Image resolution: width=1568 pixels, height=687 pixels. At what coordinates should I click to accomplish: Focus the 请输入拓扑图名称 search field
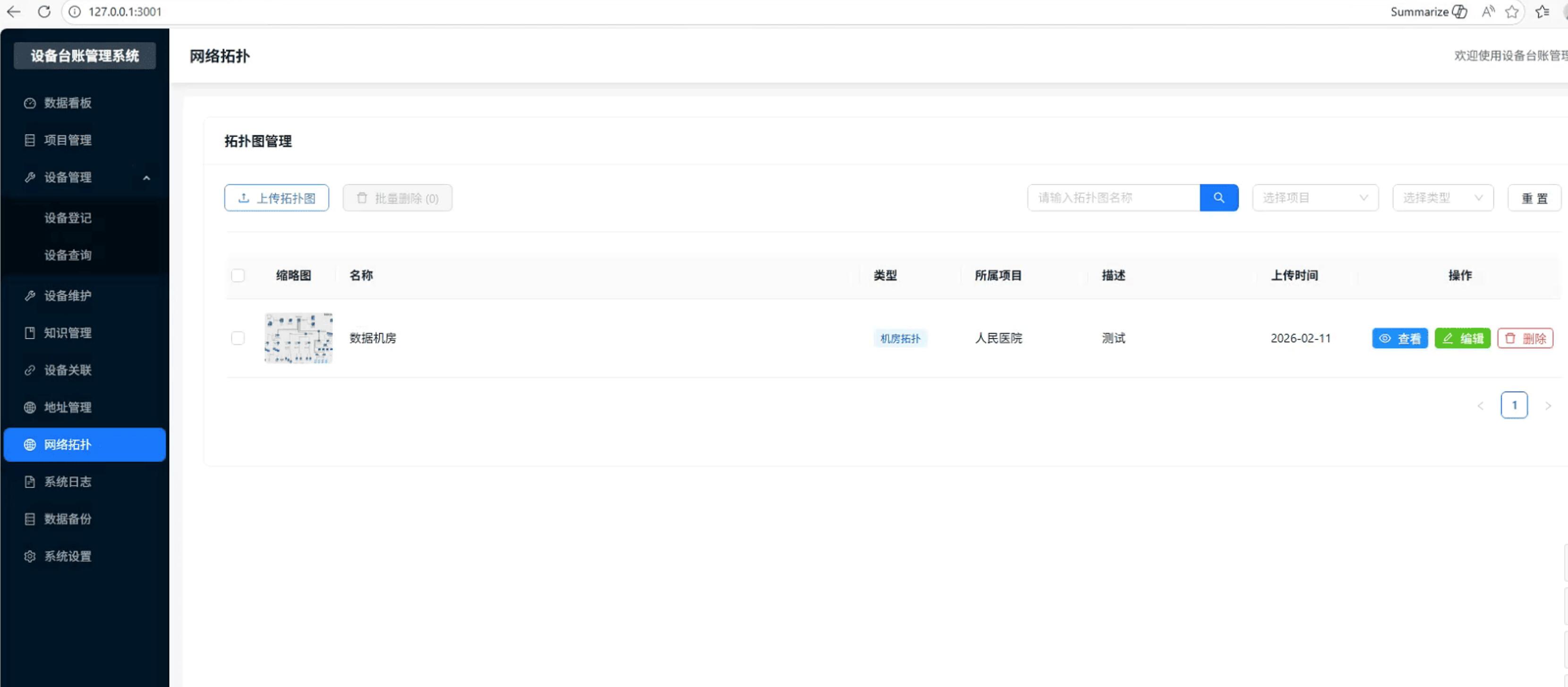(1113, 198)
